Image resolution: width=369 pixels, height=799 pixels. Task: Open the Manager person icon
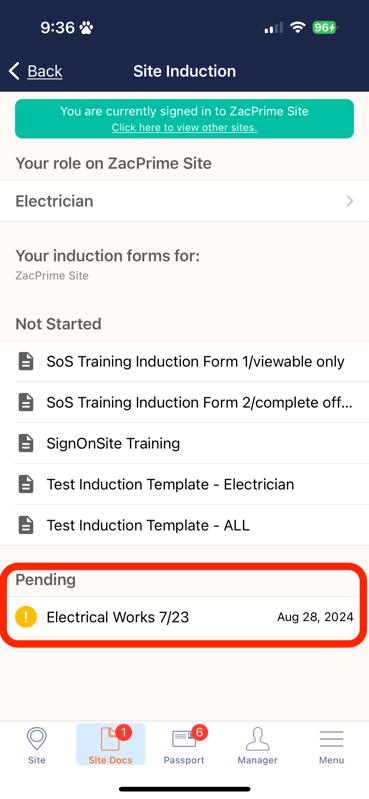pos(257,739)
